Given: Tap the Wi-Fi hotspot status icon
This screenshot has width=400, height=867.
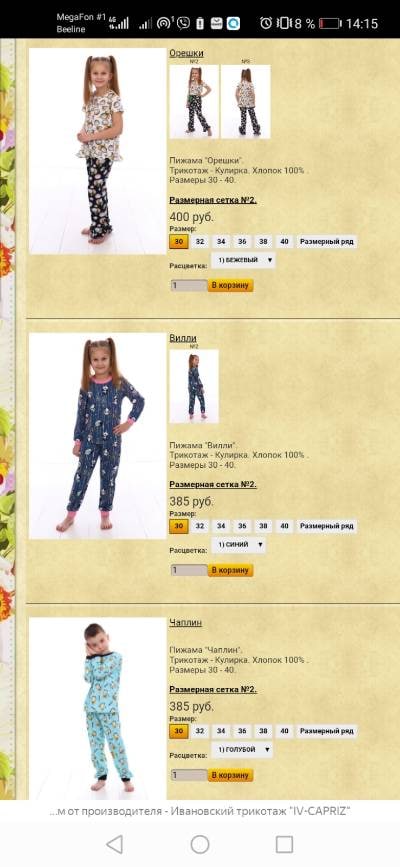Looking at the screenshot, I should pos(165,23).
